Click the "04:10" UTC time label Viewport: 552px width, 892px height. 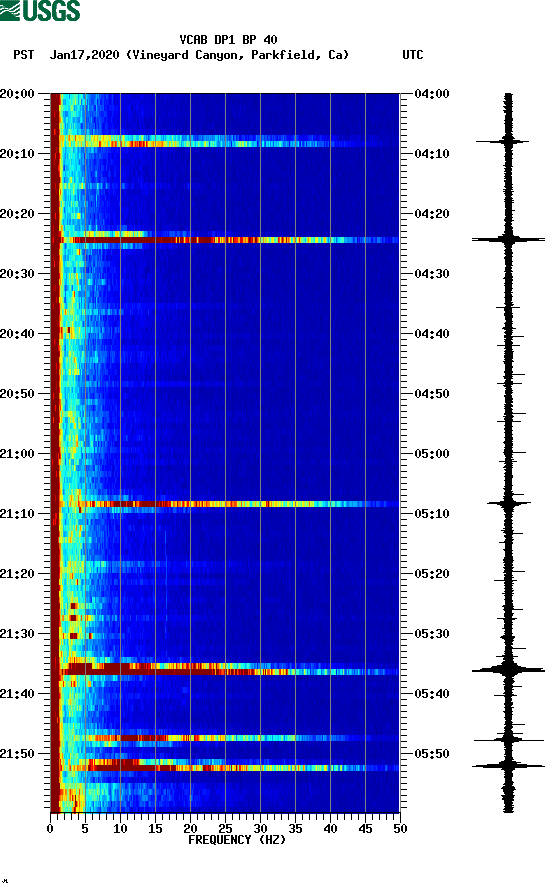pos(432,154)
